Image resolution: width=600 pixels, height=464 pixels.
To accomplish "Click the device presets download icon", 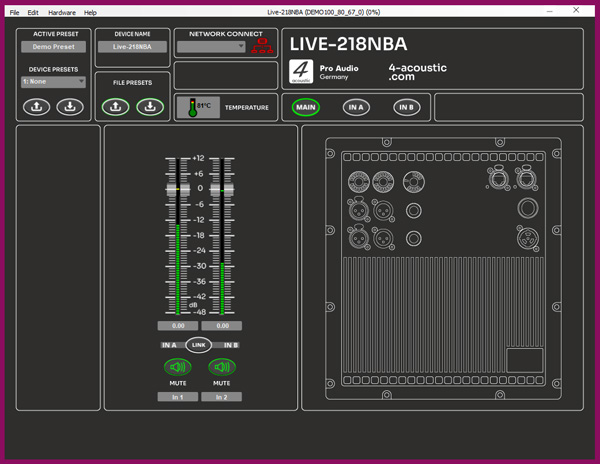I will [69, 107].
